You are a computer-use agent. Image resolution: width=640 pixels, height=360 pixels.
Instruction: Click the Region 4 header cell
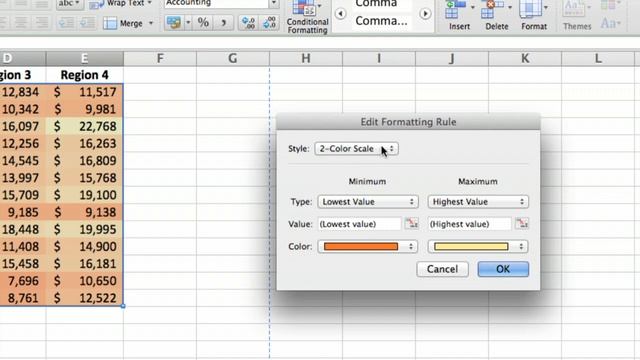[84, 75]
